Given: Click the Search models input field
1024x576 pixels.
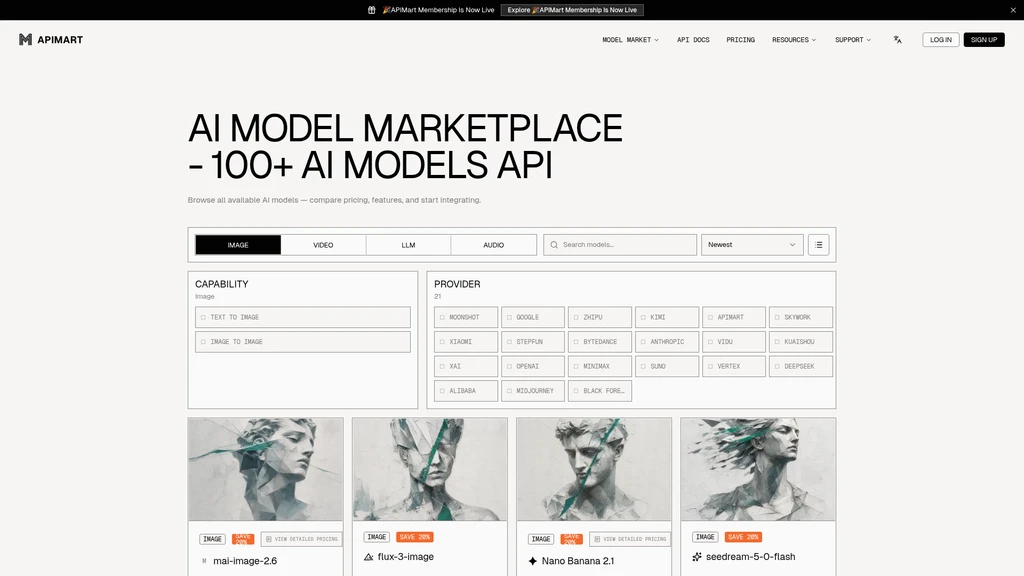Looking at the screenshot, I should tap(620, 245).
